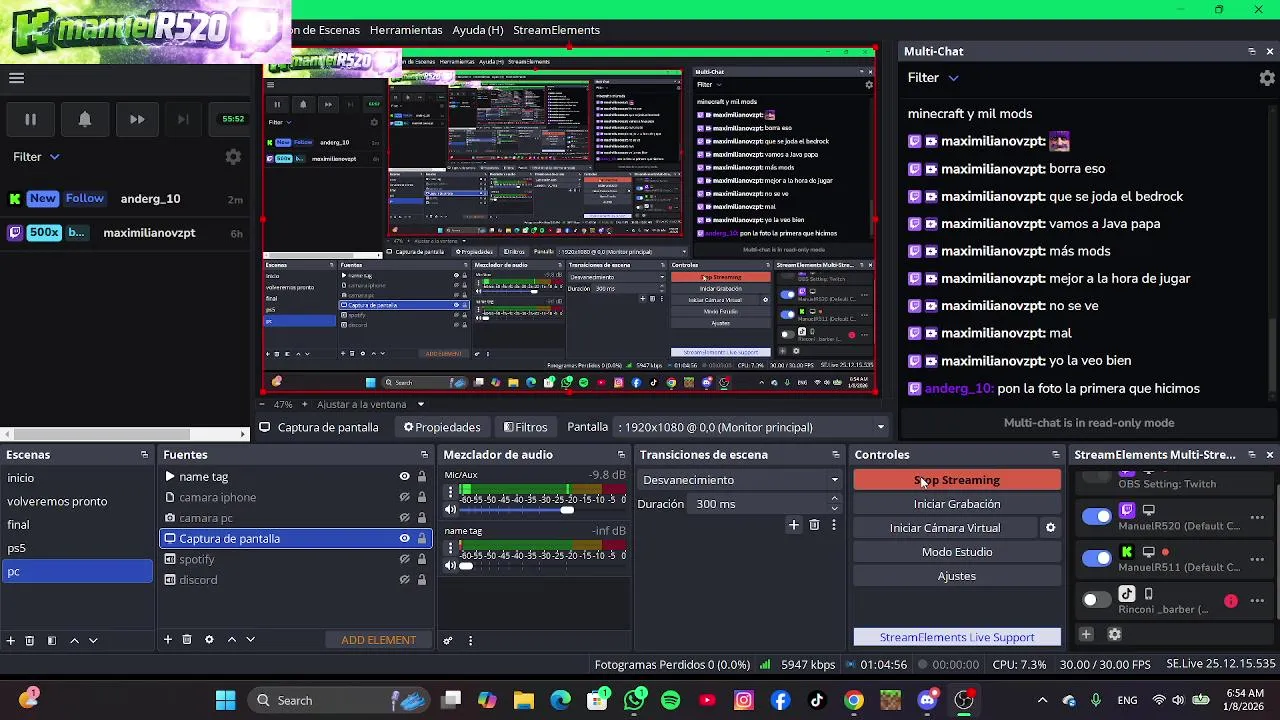Mute alerts using the bell icon
1280x720 pixels.
[85, 119]
